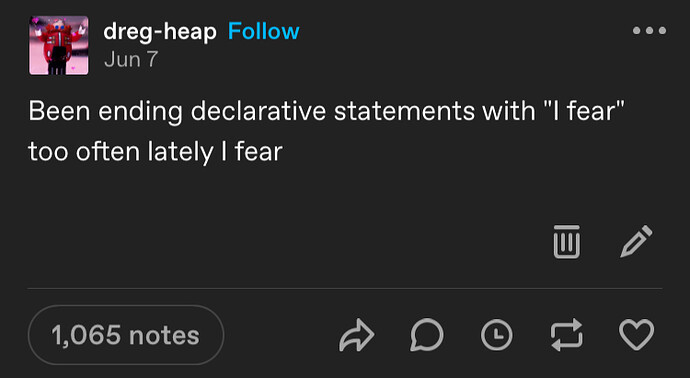Open the dreg-heap avatar image
The height and width of the screenshot is (378, 690).
(59, 45)
